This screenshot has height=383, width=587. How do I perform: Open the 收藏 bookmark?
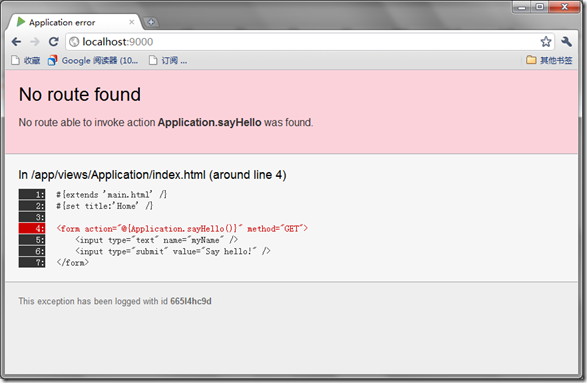25,60
